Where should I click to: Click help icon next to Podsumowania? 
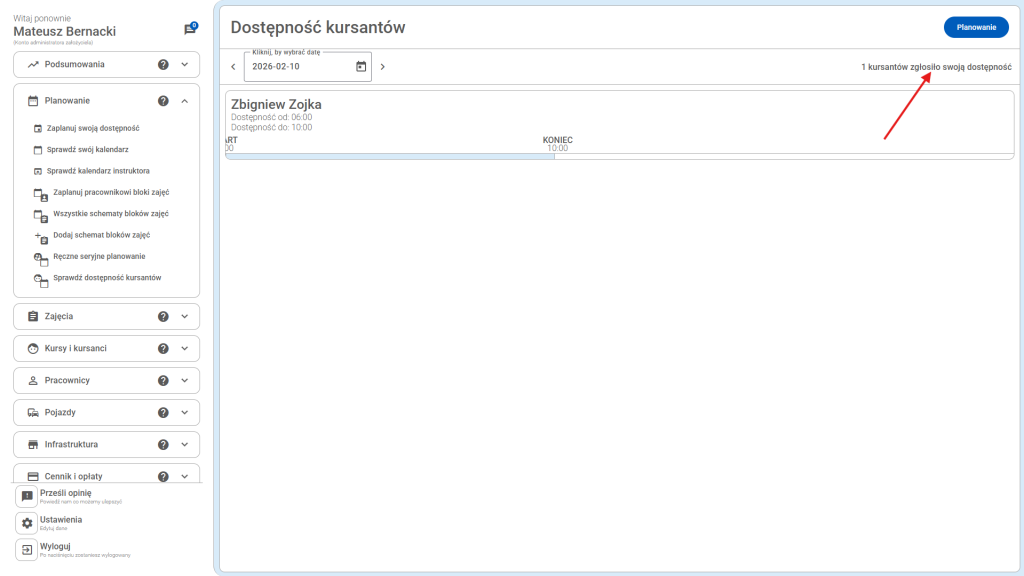tap(163, 64)
